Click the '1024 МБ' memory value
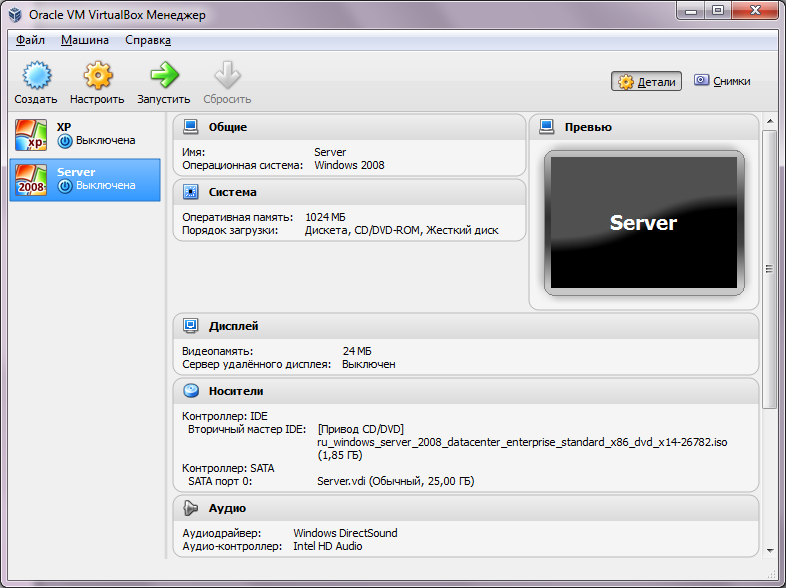The image size is (786, 588). point(325,217)
